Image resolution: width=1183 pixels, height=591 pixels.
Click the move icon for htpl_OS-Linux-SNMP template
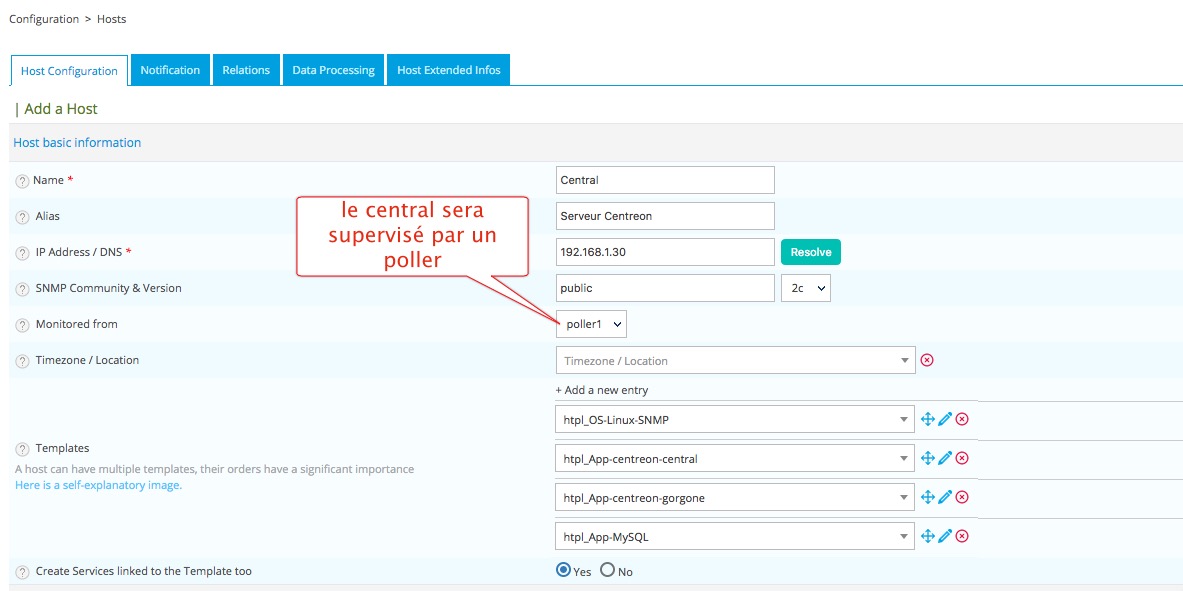[927, 419]
